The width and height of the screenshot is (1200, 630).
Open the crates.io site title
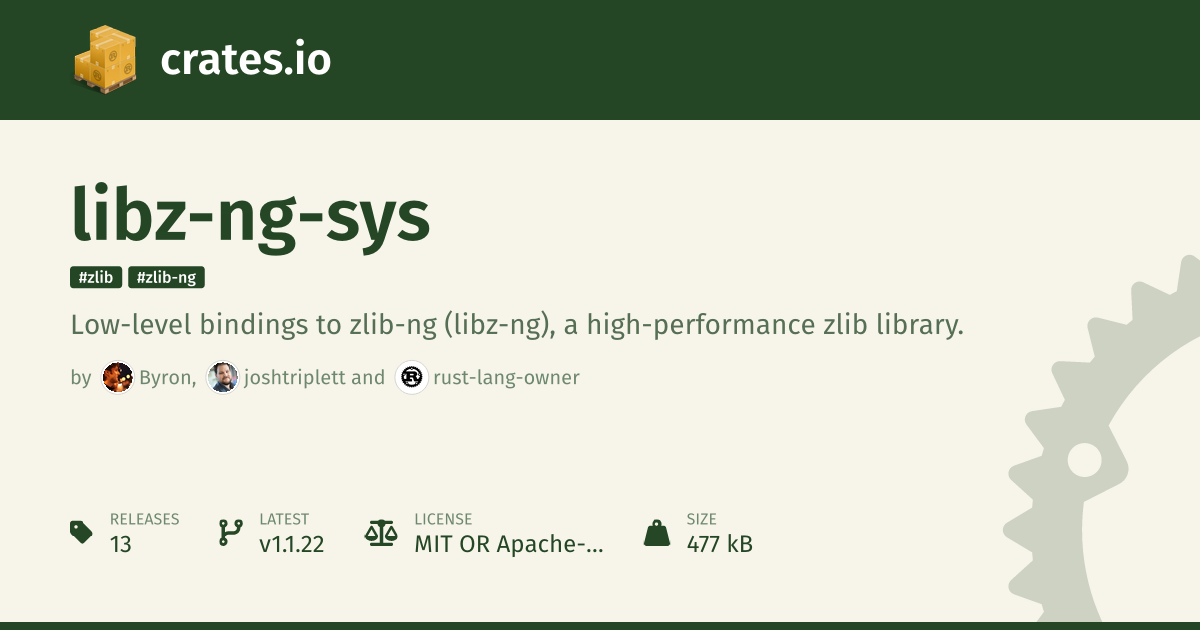[245, 60]
